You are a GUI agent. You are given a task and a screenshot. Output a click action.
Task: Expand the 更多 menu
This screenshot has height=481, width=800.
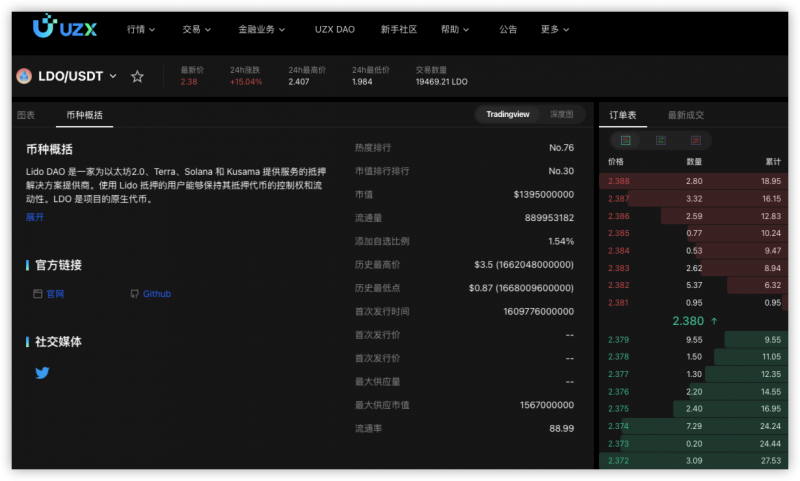(555, 30)
